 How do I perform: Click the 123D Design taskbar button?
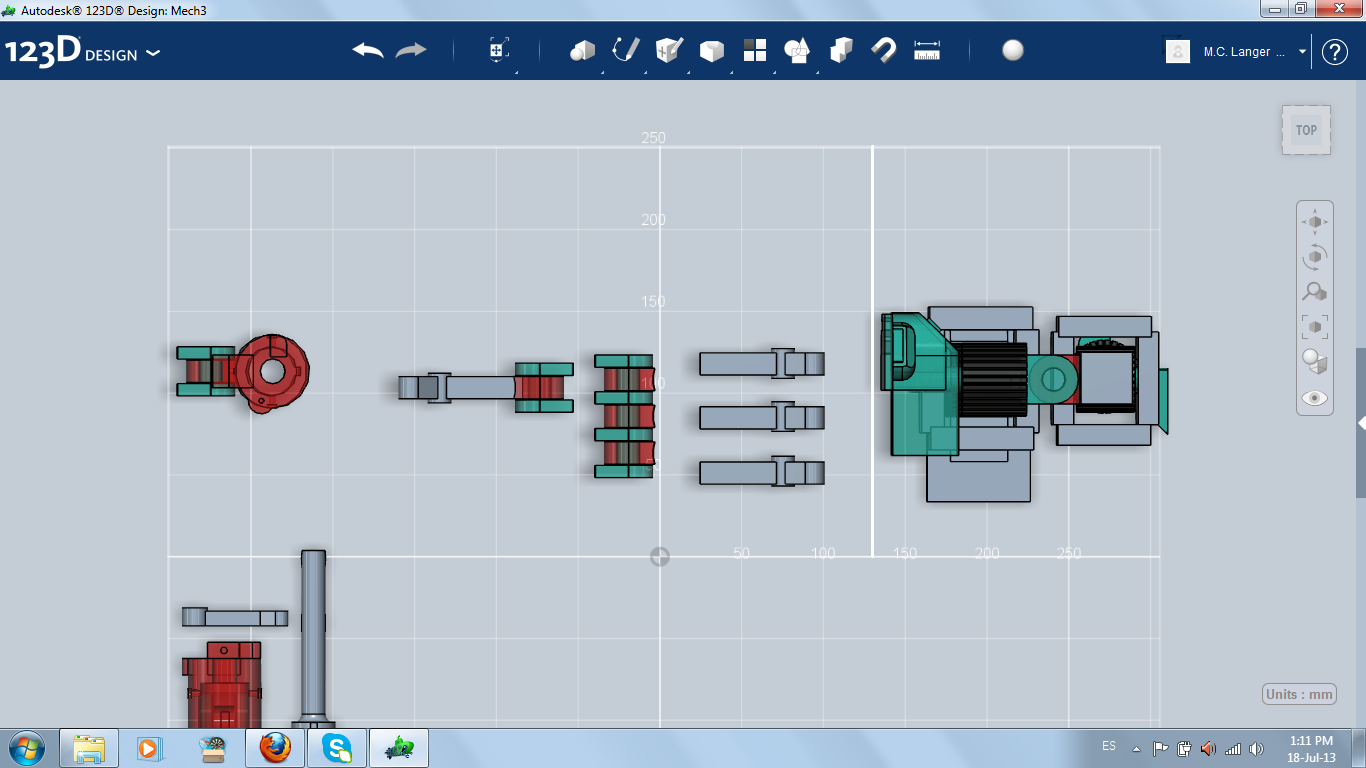pyautogui.click(x=399, y=748)
